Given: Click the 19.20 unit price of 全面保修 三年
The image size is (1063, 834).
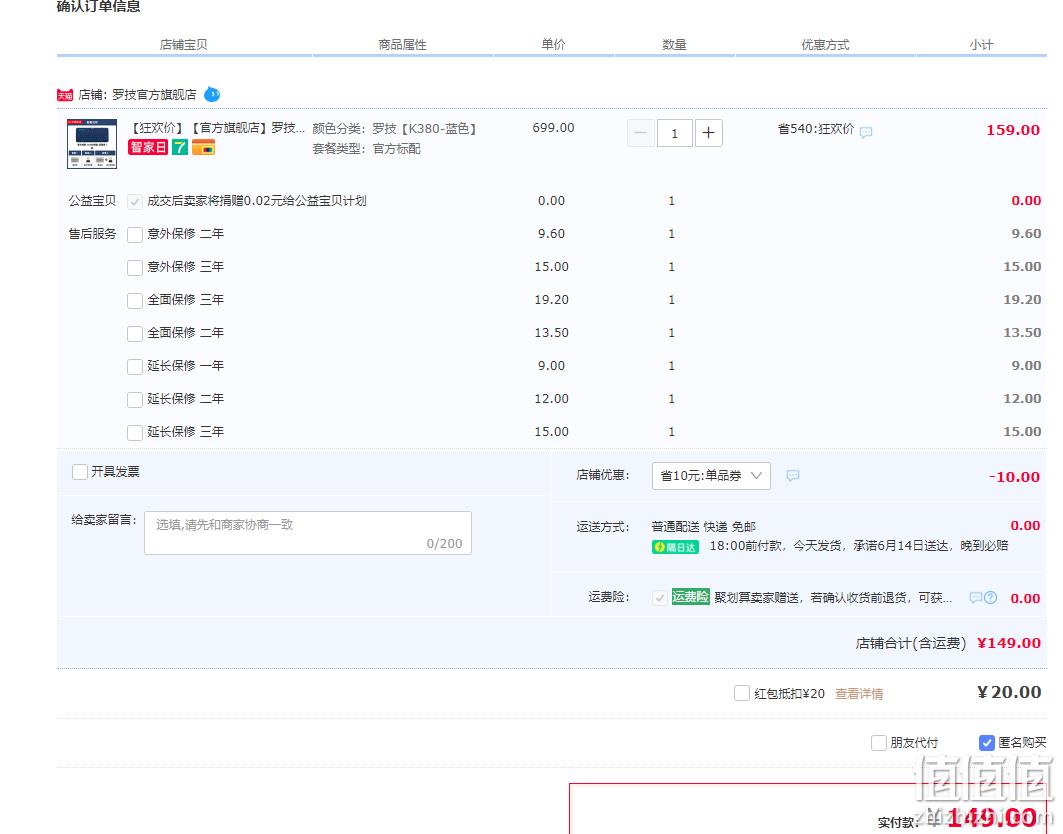Looking at the screenshot, I should pos(552,300).
